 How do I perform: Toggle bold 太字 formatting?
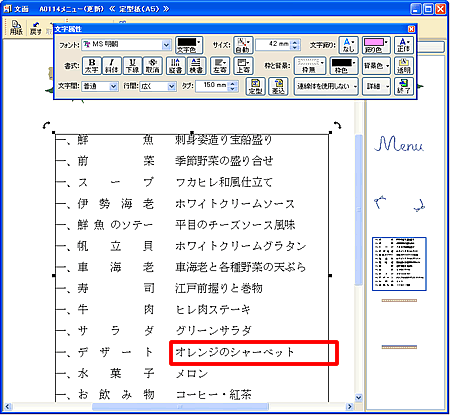pyautogui.click(x=92, y=66)
